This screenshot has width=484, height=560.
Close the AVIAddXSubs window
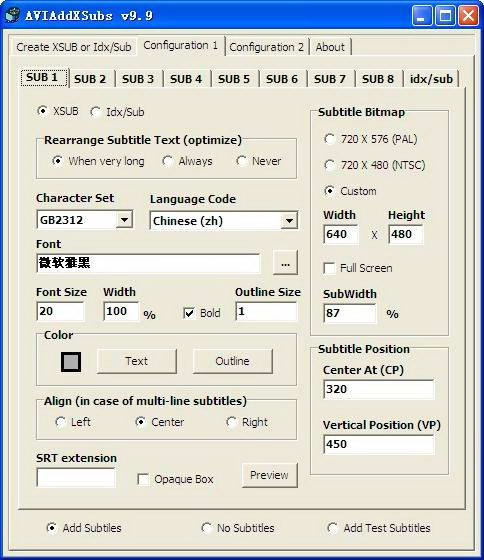[468, 15]
